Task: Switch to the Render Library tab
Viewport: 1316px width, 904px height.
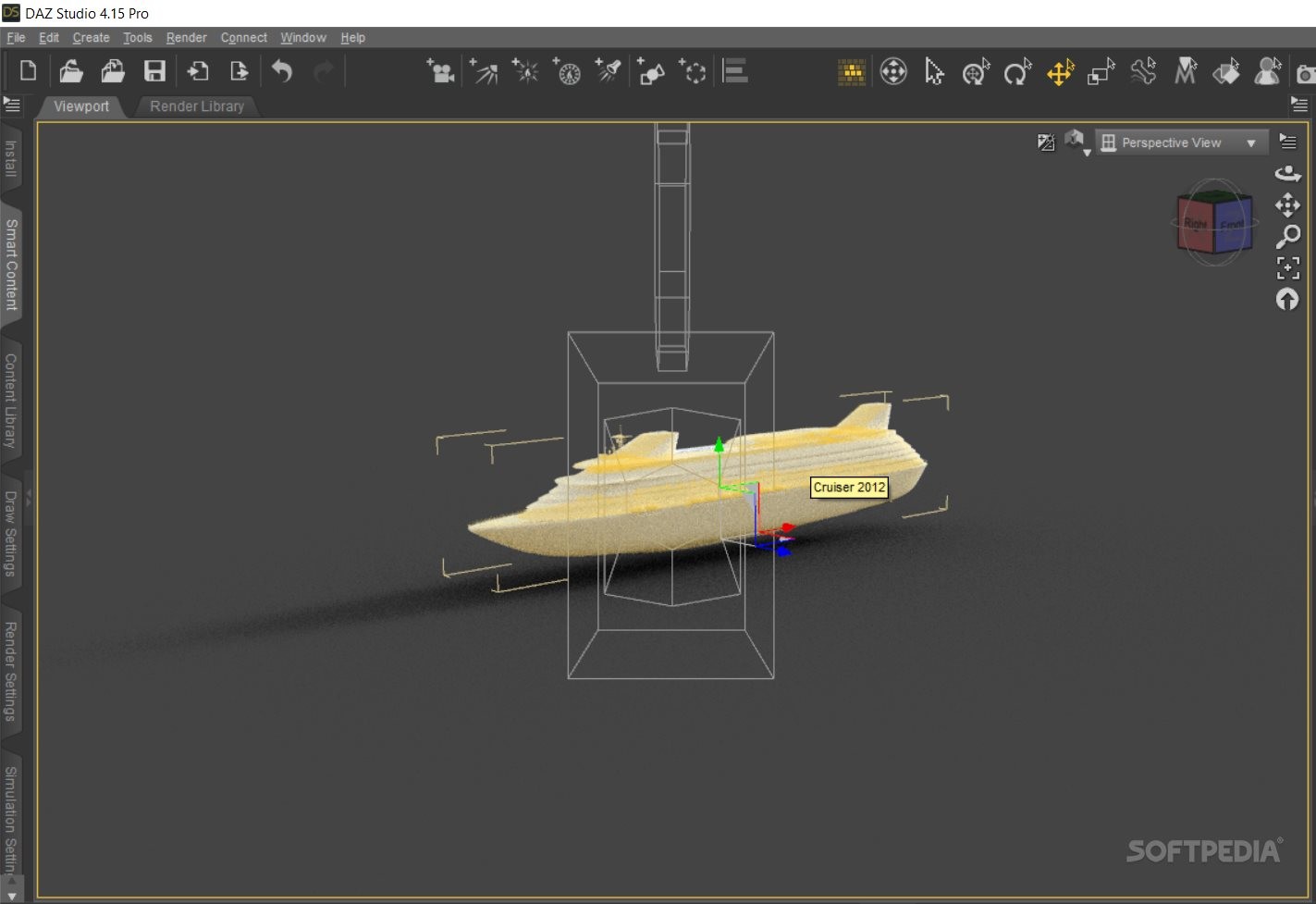Action: (197, 106)
